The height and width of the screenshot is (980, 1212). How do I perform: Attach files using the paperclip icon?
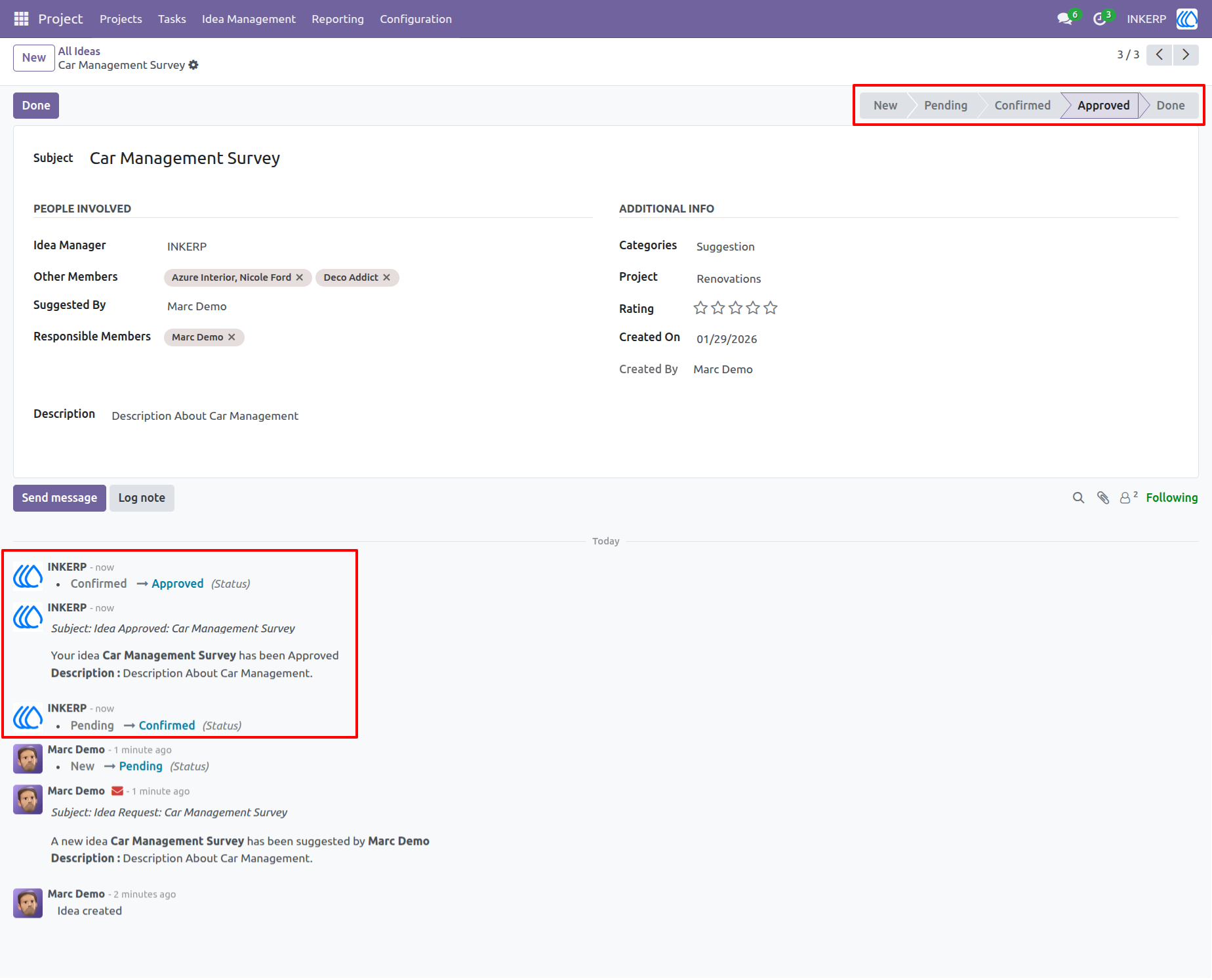tap(1103, 498)
